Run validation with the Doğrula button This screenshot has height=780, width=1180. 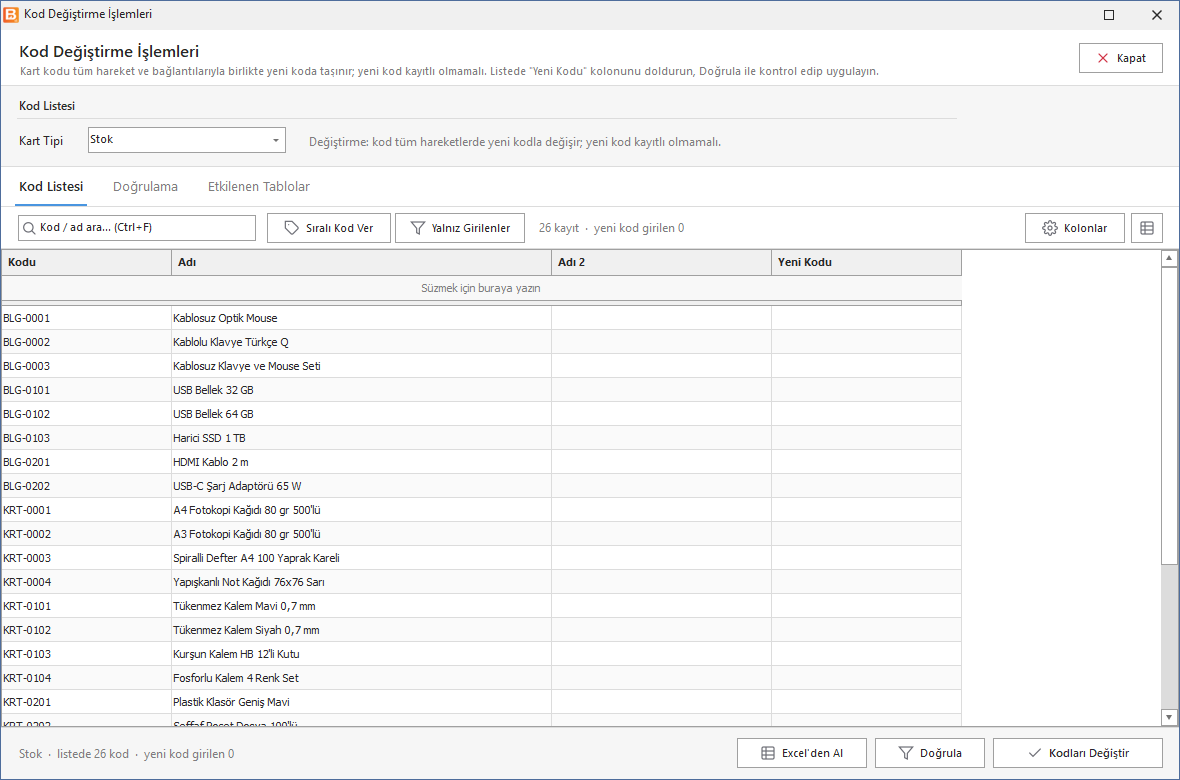pyautogui.click(x=930, y=753)
